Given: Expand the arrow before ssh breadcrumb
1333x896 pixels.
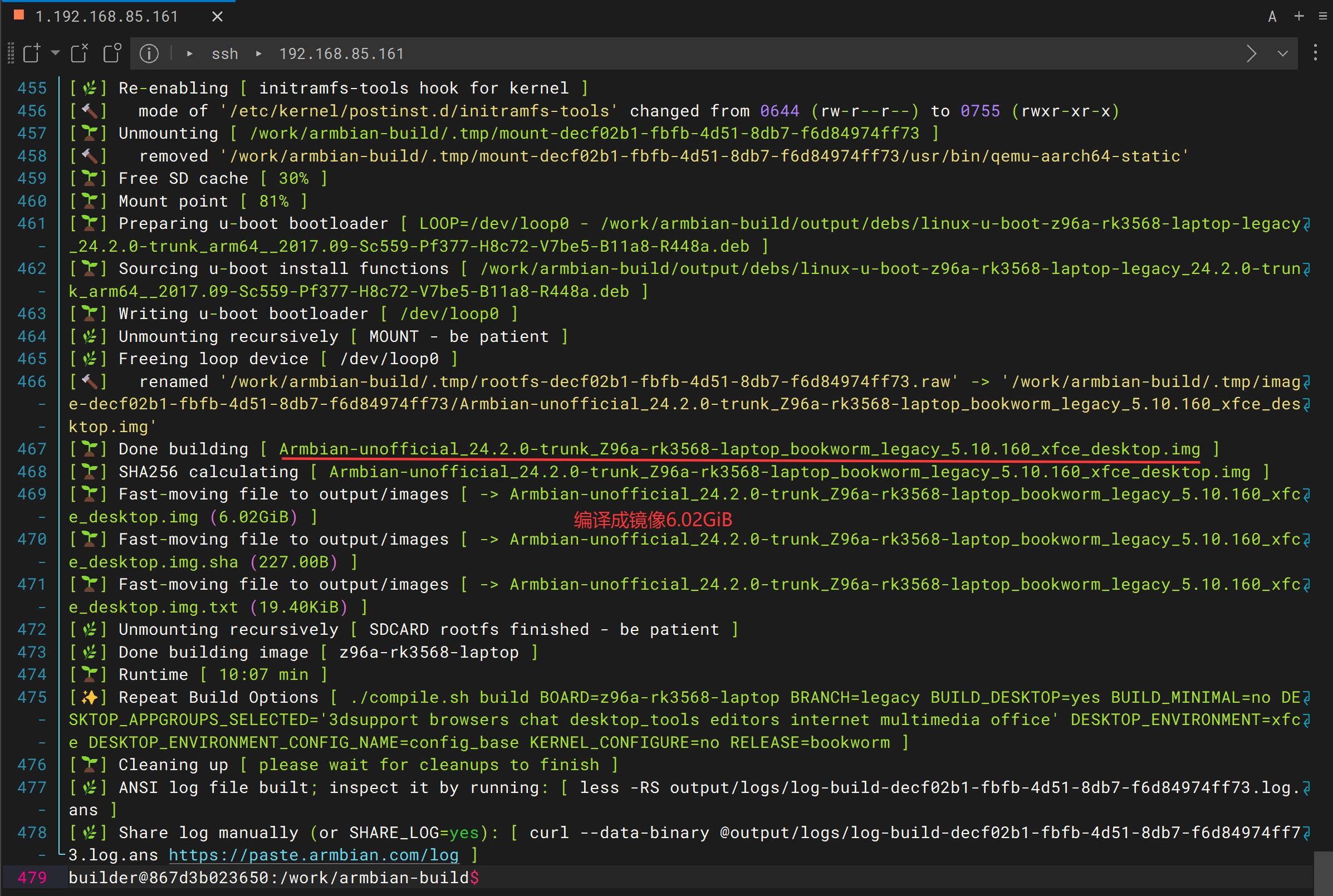Looking at the screenshot, I should pyautogui.click(x=190, y=53).
